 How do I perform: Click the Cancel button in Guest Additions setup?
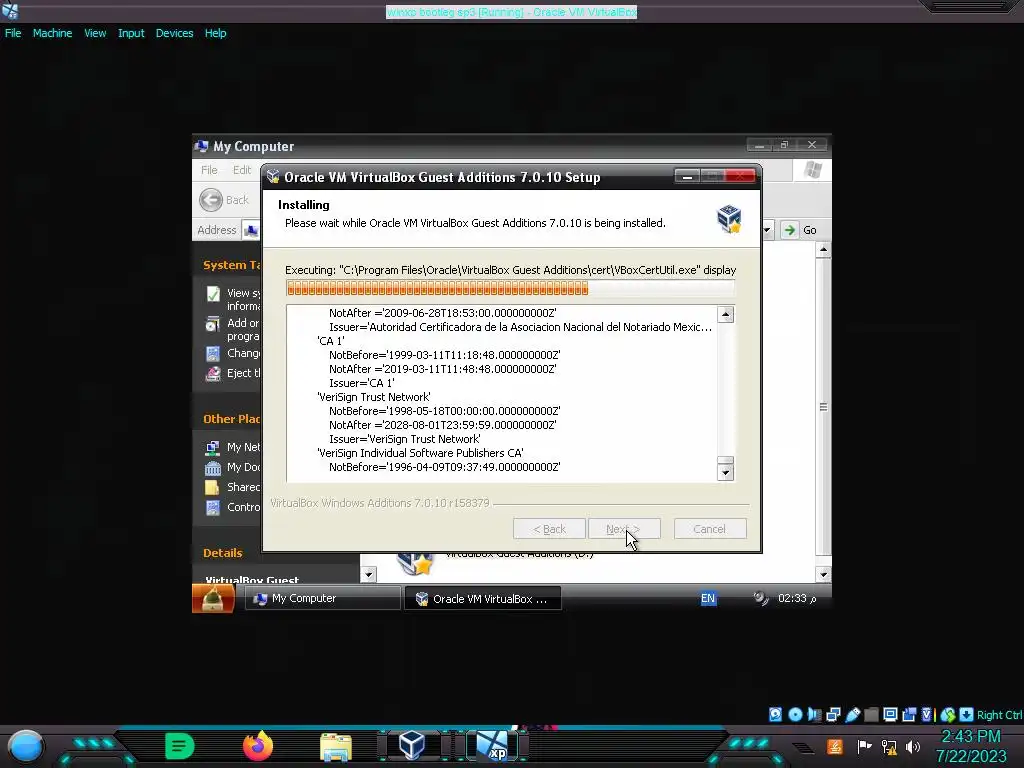pyautogui.click(x=710, y=529)
